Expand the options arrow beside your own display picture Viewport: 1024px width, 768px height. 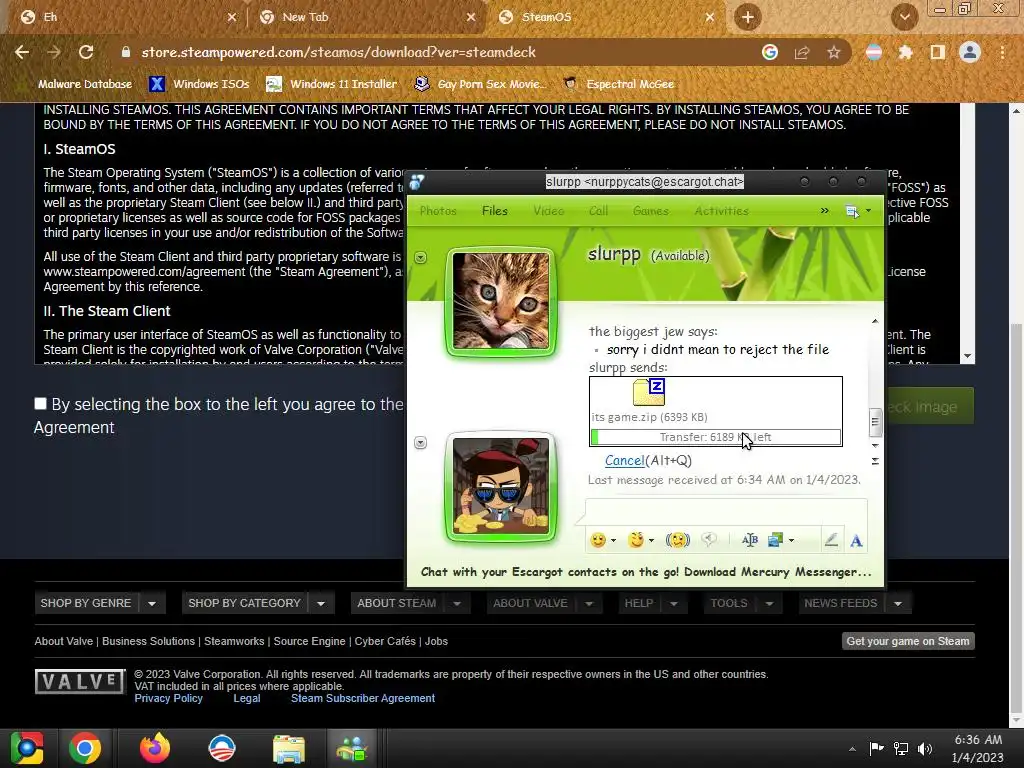(421, 443)
